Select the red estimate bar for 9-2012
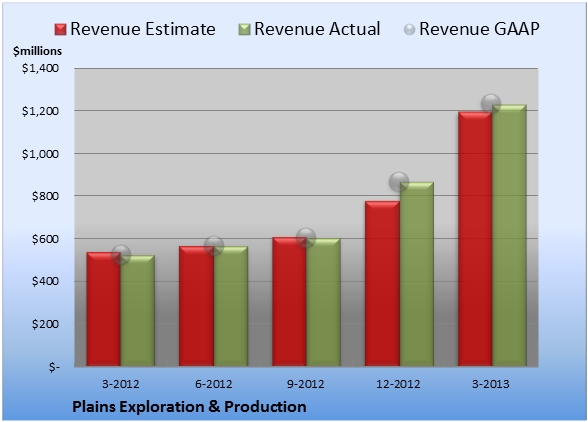 (289, 302)
